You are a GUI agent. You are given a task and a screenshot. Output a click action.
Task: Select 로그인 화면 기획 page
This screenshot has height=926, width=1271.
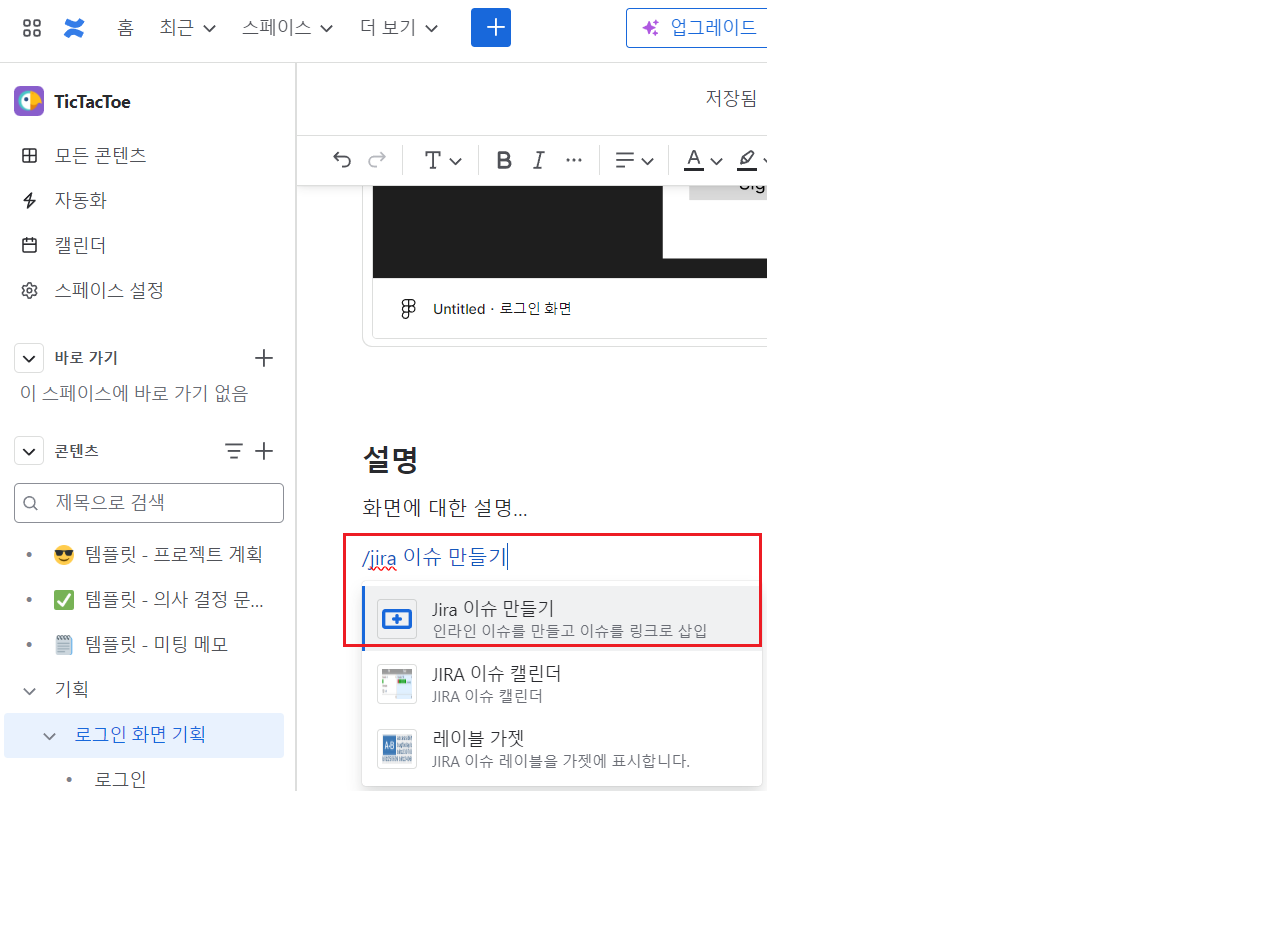(x=140, y=735)
